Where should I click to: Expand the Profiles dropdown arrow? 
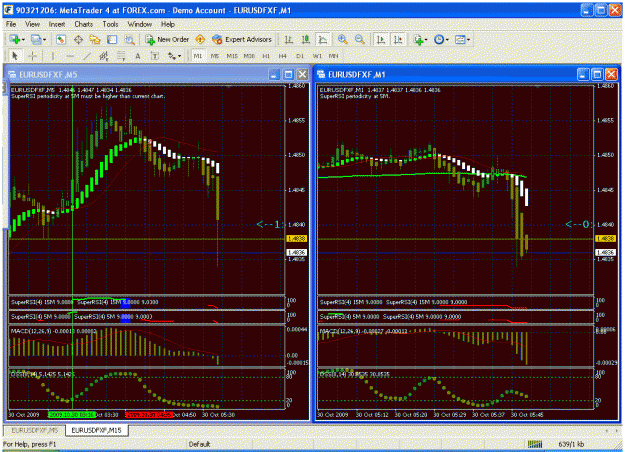pos(45,40)
